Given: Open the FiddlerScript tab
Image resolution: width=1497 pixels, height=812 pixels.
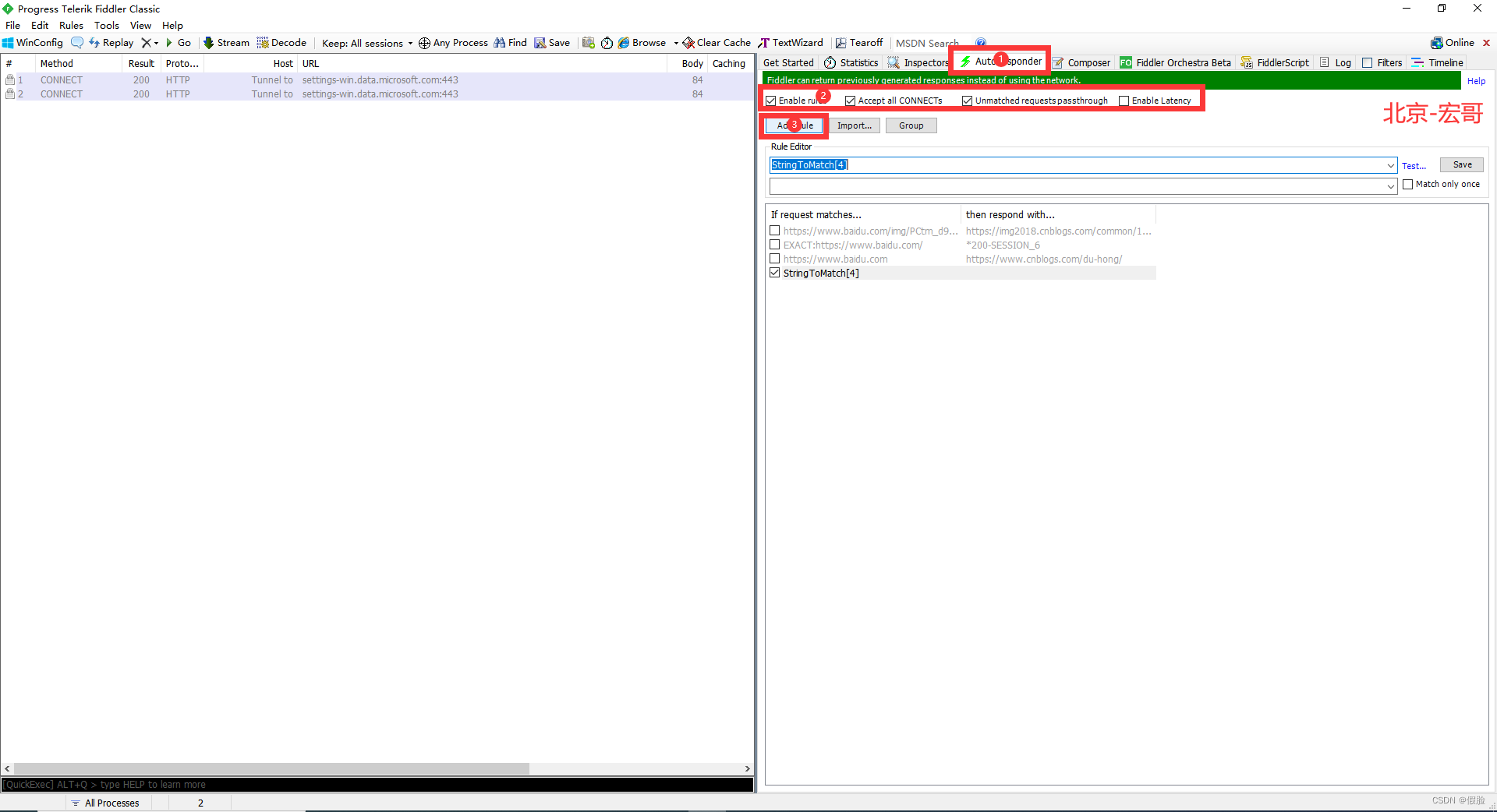Looking at the screenshot, I should [x=1275, y=62].
